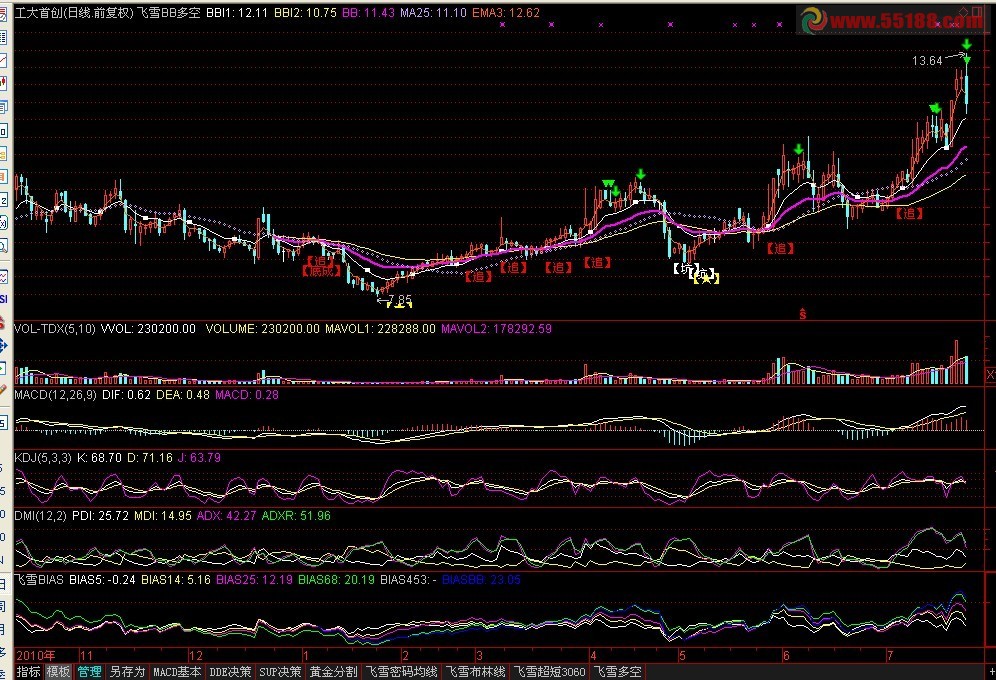The height and width of the screenshot is (680, 996).
Task: Select the 黄金分割 template tab
Action: (x=333, y=672)
